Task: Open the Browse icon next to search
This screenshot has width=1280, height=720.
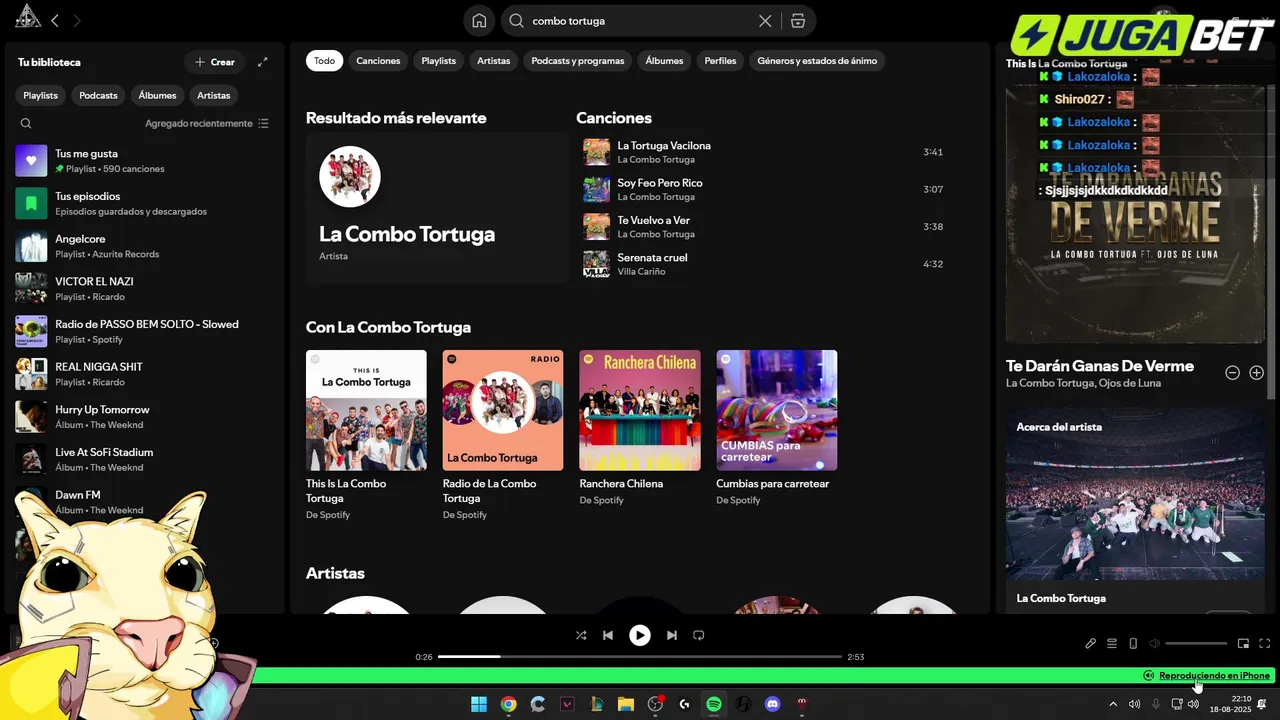Action: click(x=797, y=21)
